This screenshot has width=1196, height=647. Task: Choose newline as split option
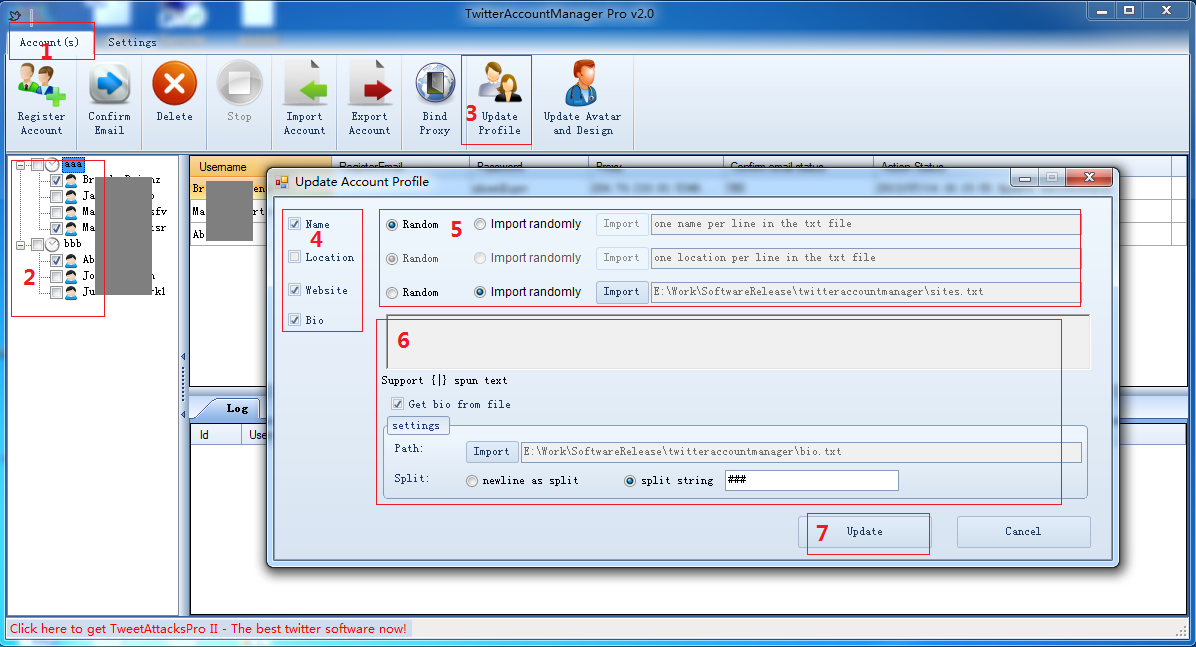tap(472, 481)
